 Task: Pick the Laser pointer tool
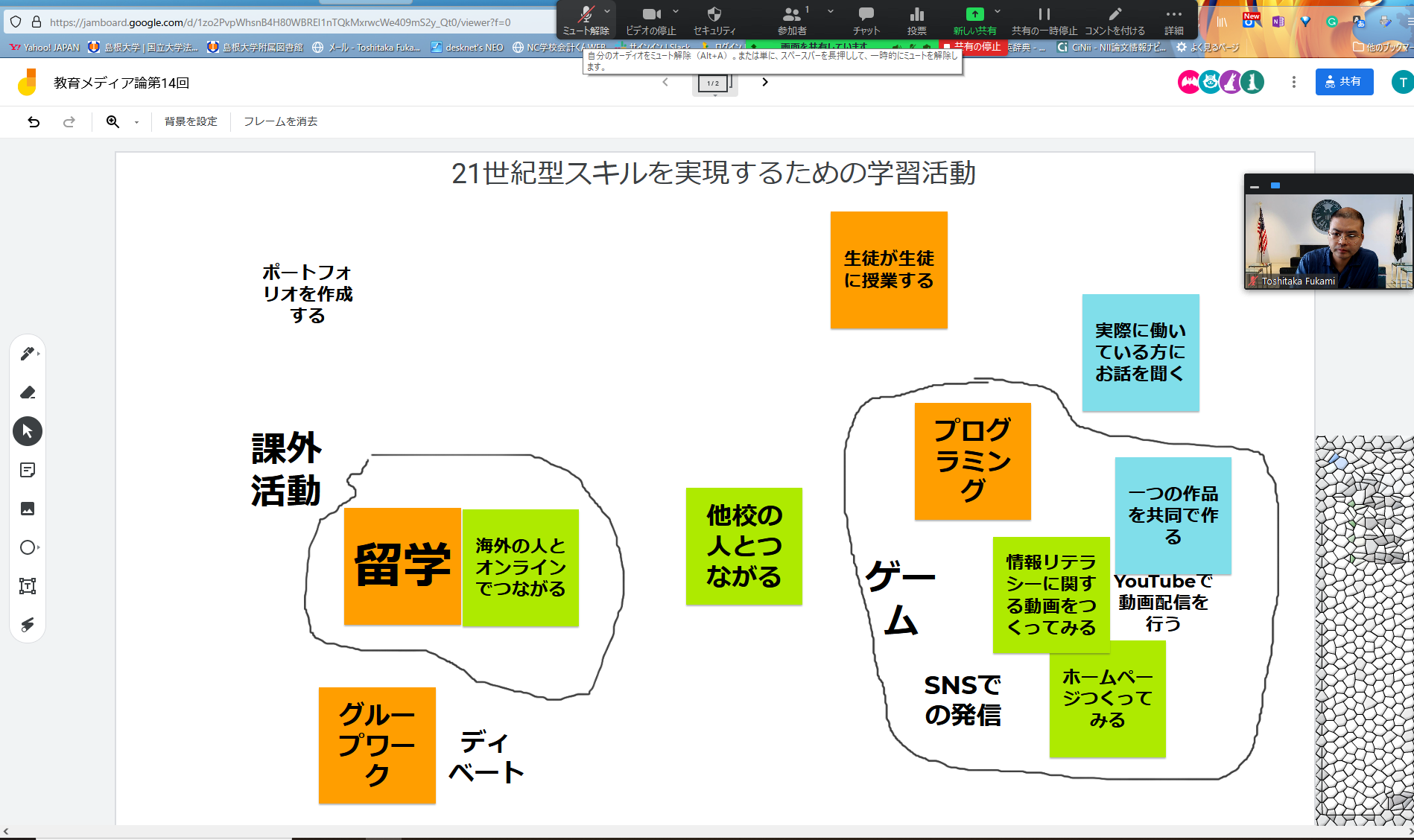[x=28, y=625]
